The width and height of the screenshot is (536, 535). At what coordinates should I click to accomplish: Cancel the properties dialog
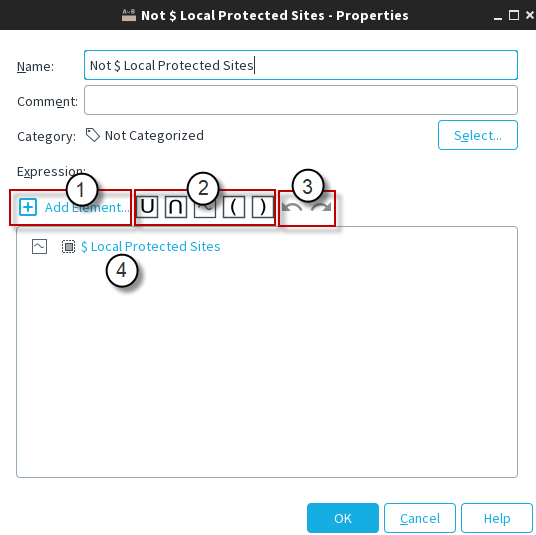coord(420,518)
